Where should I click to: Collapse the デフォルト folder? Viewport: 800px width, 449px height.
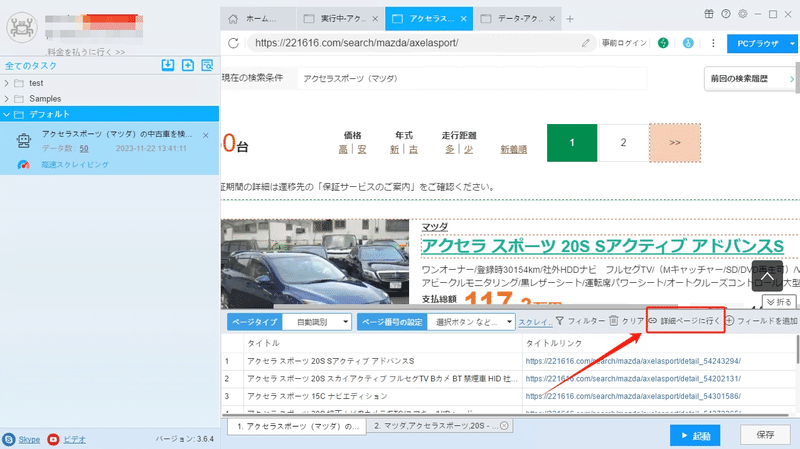pos(7,114)
